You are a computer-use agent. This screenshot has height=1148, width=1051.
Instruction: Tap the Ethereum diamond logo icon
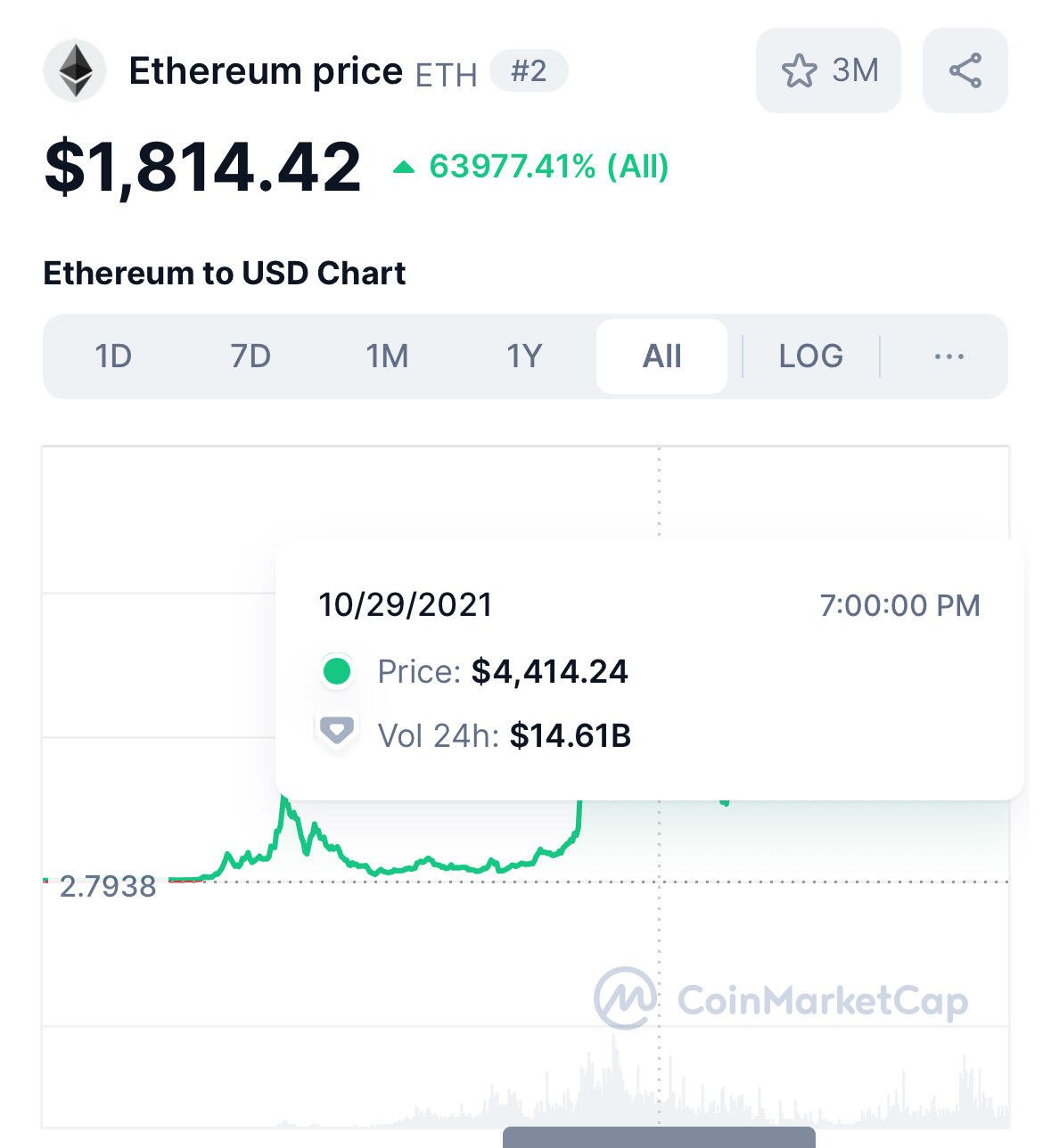tap(75, 70)
